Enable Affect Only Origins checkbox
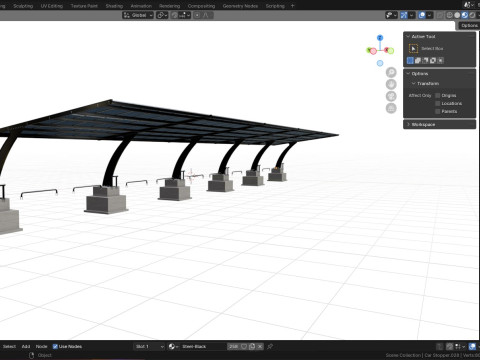The height and width of the screenshot is (360, 480). tap(438, 95)
